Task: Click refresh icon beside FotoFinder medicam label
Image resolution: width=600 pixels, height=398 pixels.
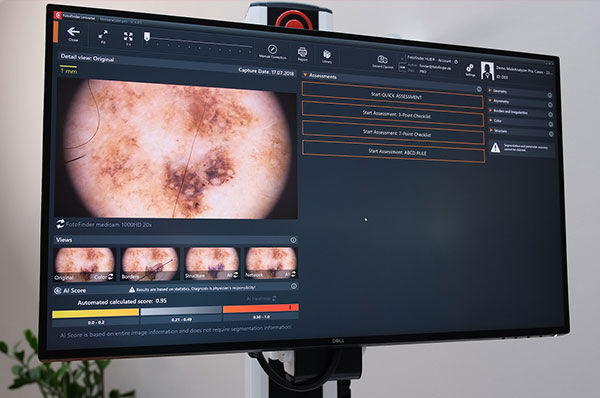Action: pyautogui.click(x=60, y=224)
